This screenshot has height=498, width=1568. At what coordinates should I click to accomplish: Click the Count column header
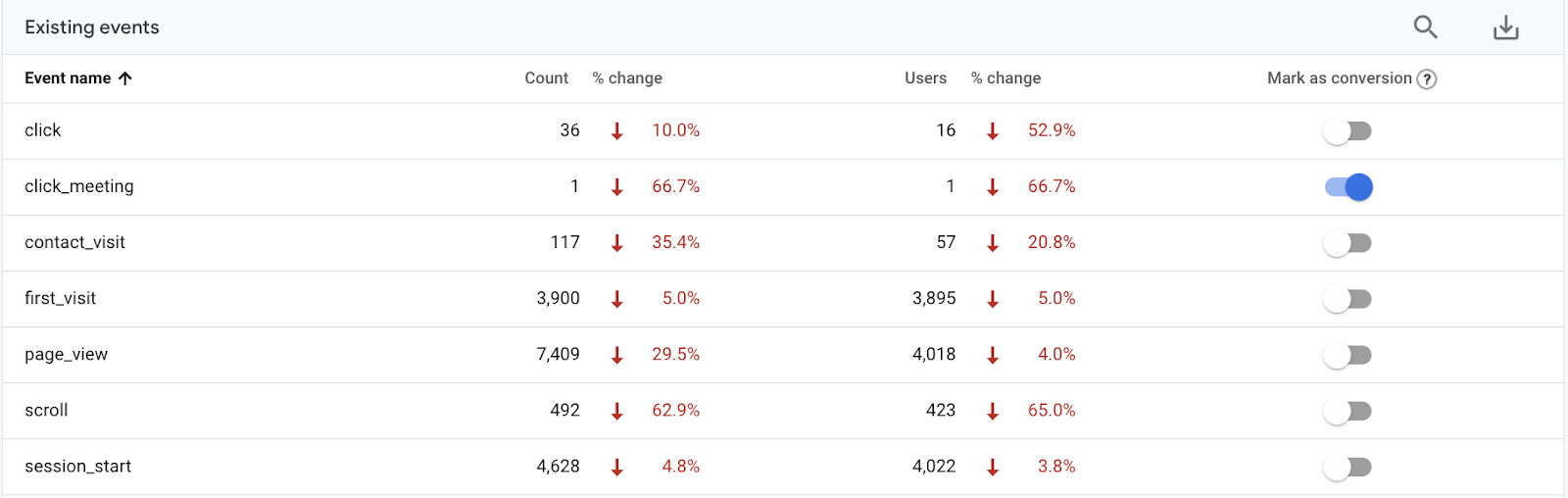coord(546,78)
